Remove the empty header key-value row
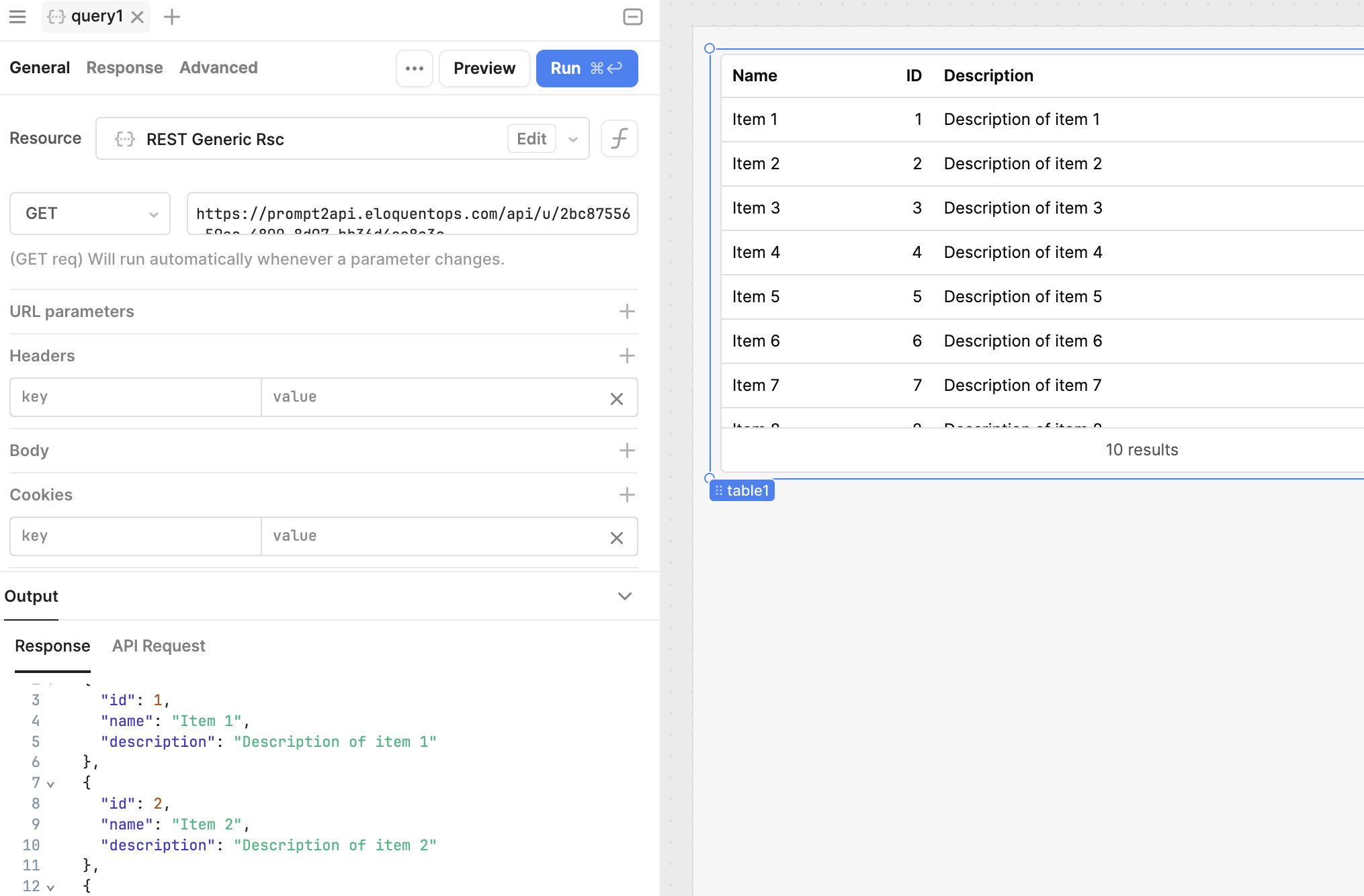 (x=616, y=399)
